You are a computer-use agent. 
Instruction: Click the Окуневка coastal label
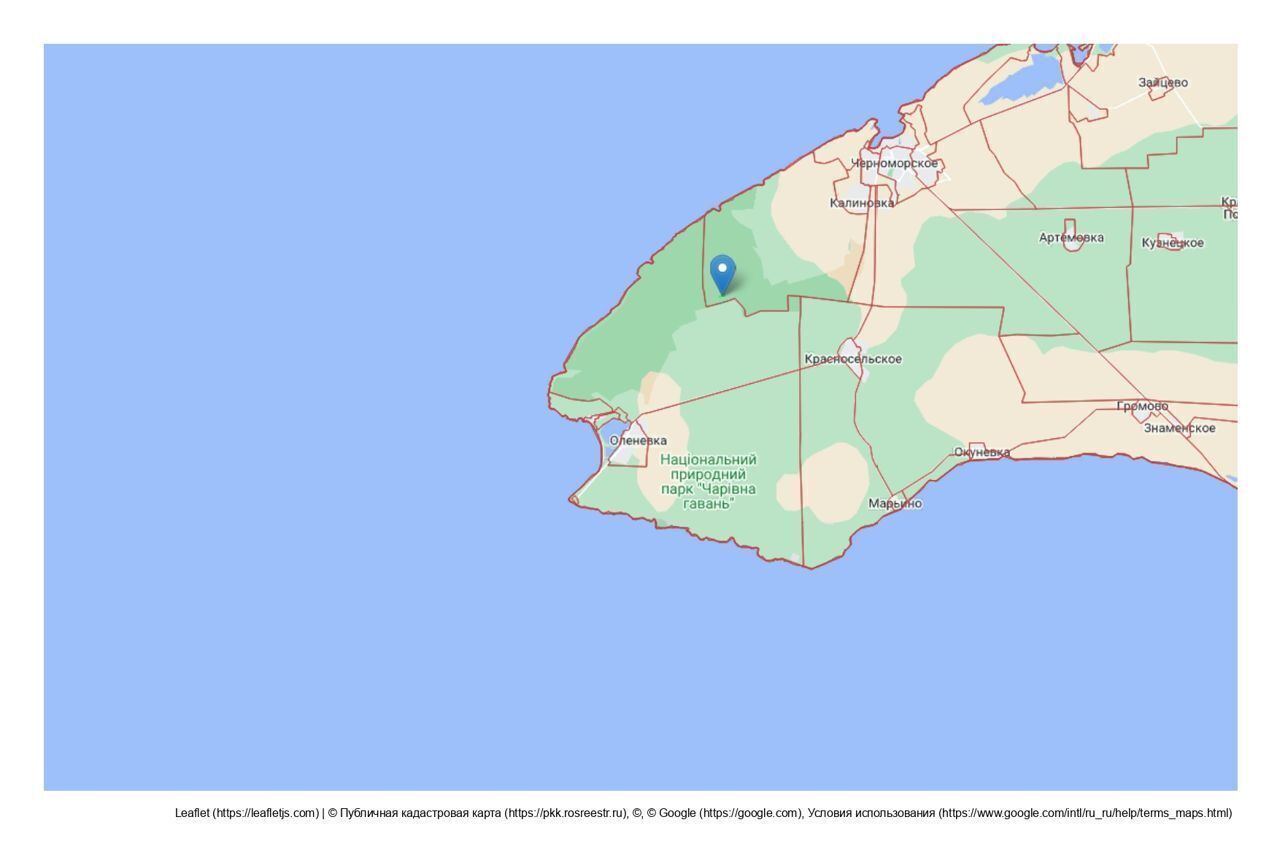982,452
